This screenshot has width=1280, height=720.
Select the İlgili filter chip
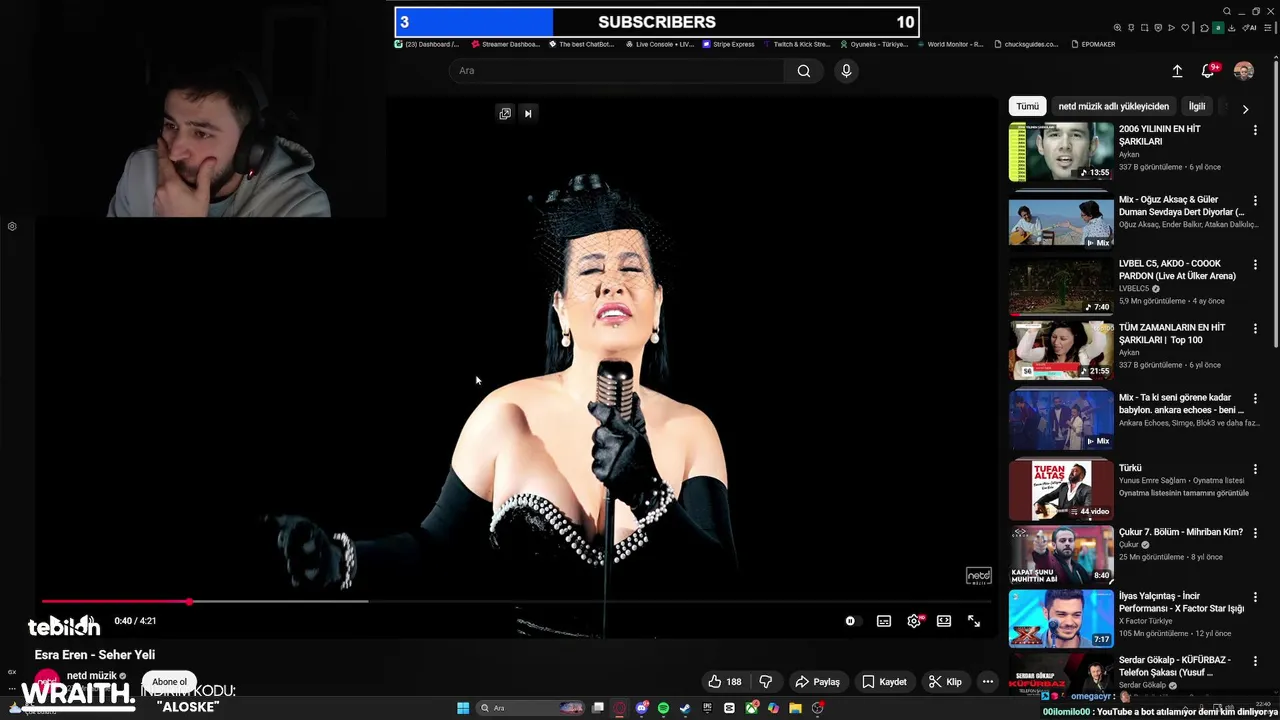(1196, 106)
